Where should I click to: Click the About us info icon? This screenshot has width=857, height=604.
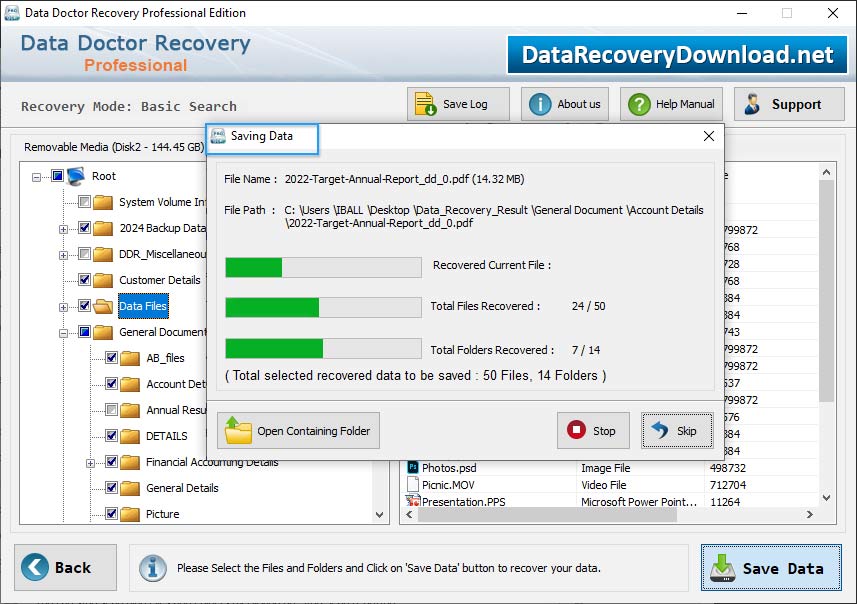point(540,104)
